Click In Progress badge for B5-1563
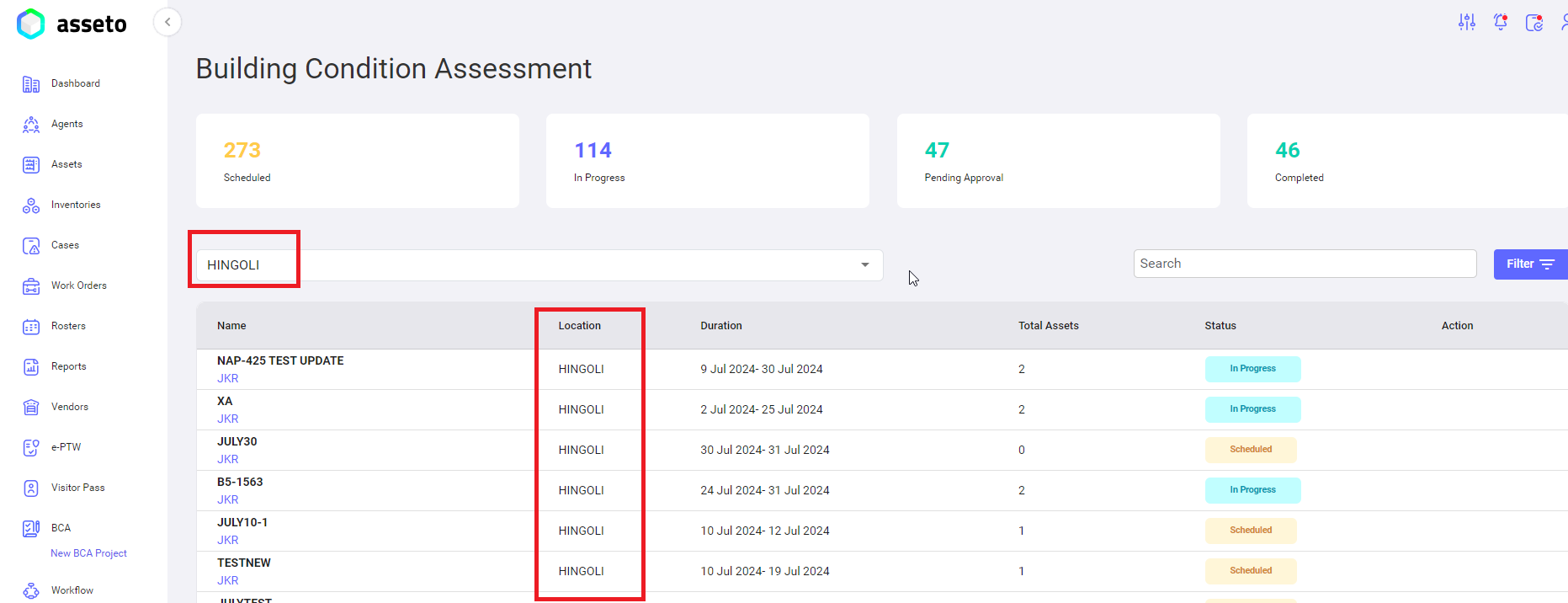1568x603 pixels. coord(1252,490)
